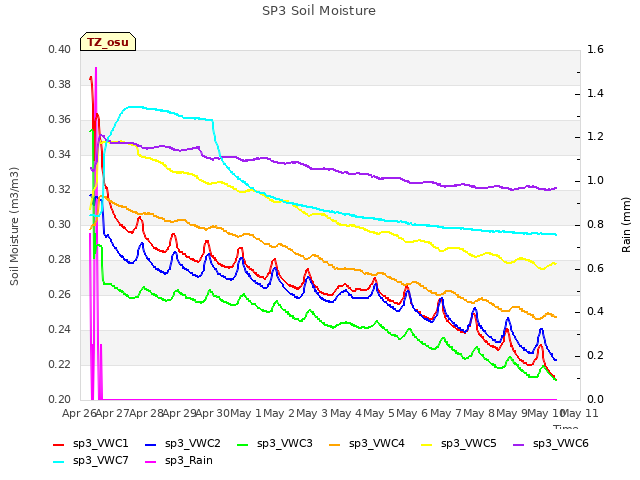Click the 0.20 soil moisture axis value
The height and width of the screenshot is (480, 640).
click(60, 400)
